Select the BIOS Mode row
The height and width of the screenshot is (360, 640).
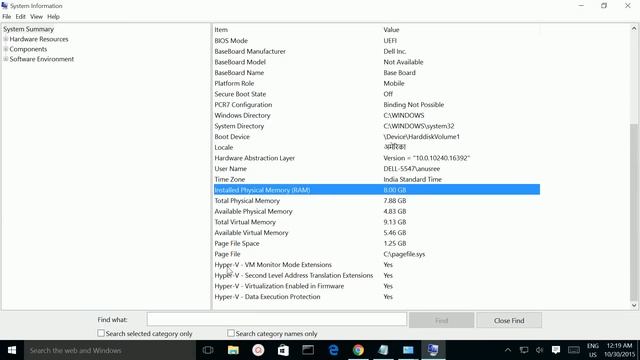click(x=377, y=41)
